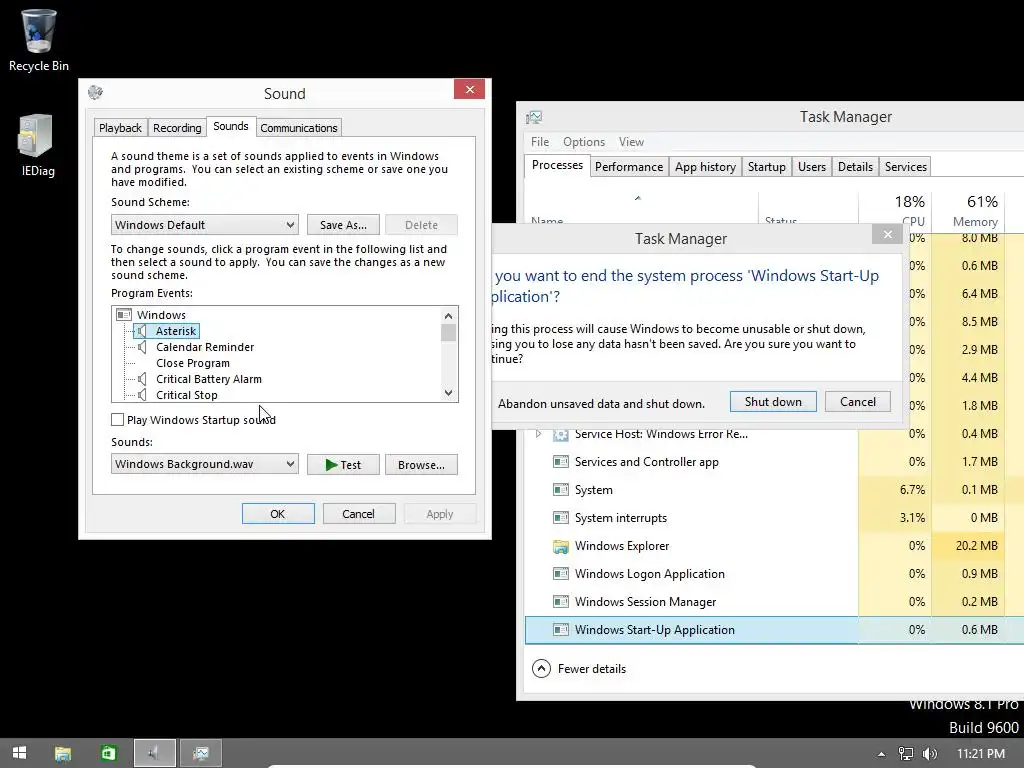Viewport: 1024px width, 768px height.
Task: Switch to the Recording tab
Action: pyautogui.click(x=177, y=128)
